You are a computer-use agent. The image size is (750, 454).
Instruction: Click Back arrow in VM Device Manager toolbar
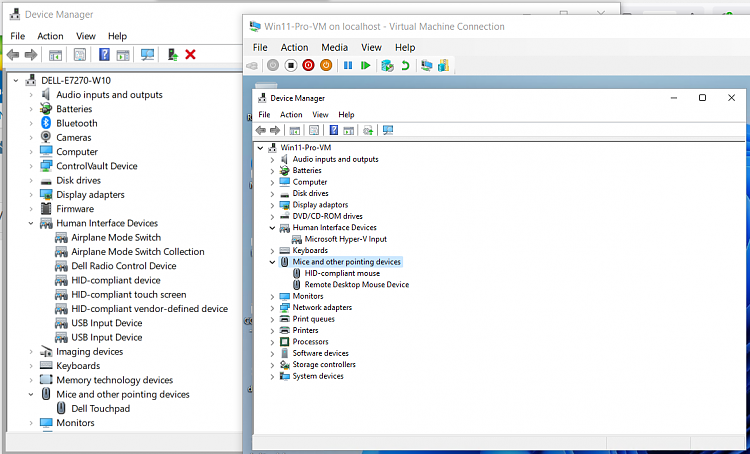click(261, 130)
